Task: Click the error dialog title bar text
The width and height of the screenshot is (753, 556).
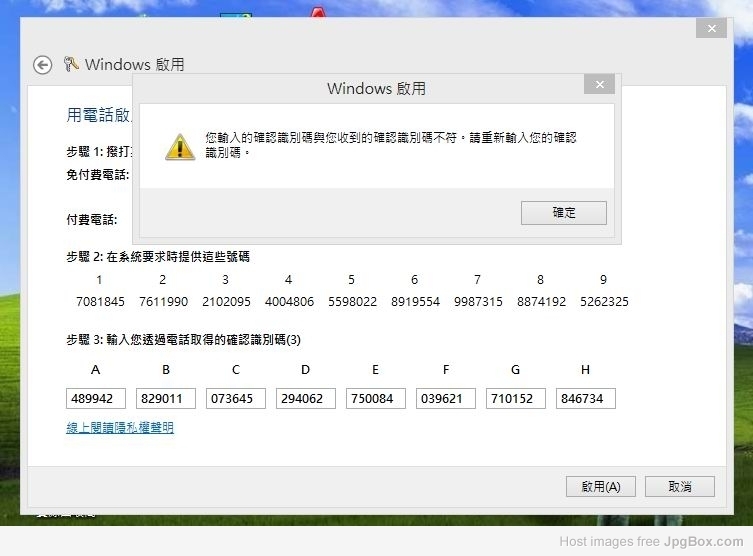Action: (x=376, y=88)
